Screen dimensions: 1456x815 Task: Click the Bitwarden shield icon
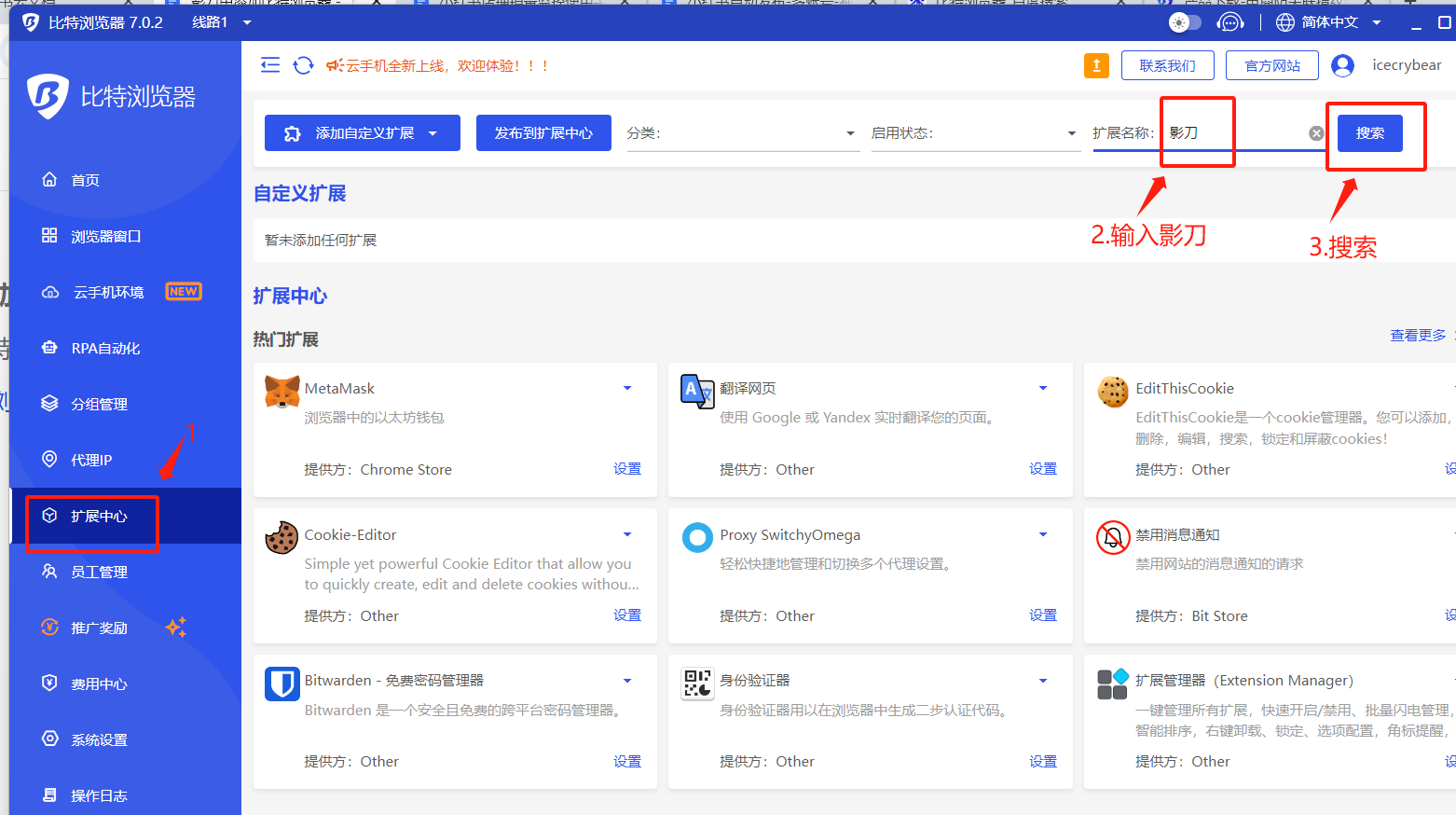point(282,684)
